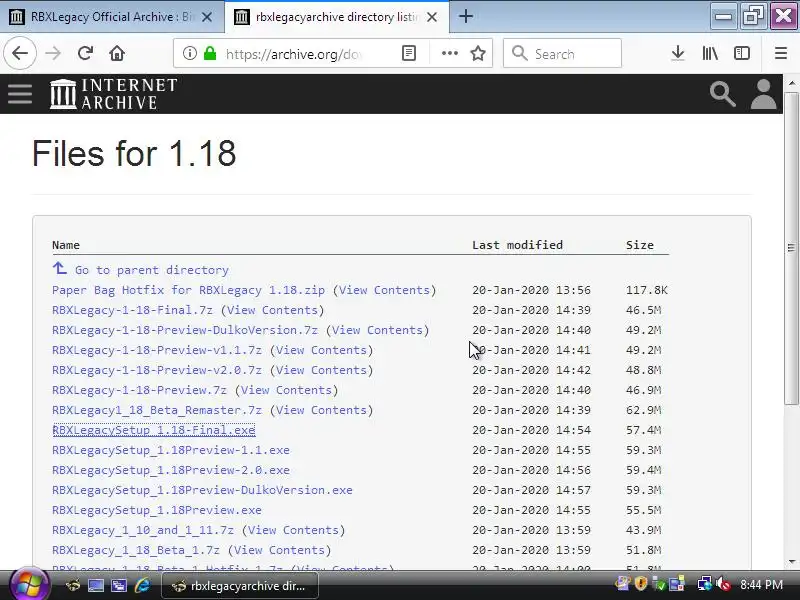Open RBXLegacy_1_18_Beta_1.7z link
Viewport: 800px width, 600px height.
coord(136,550)
